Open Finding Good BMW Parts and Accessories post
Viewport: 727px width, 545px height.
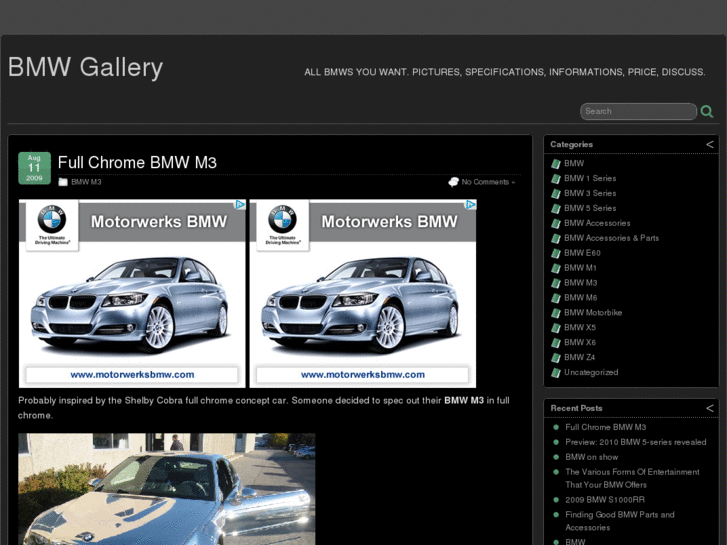coord(620,521)
